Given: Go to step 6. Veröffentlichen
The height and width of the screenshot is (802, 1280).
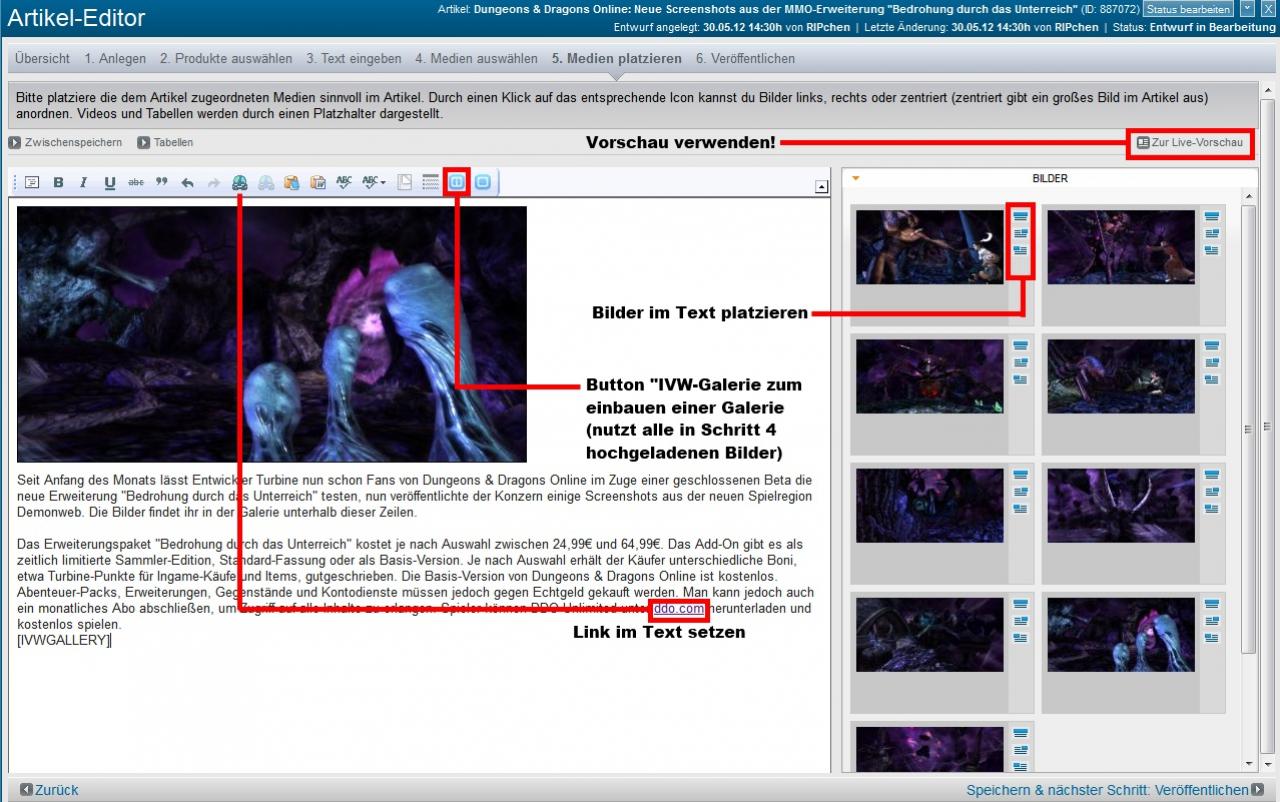Looking at the screenshot, I should (745, 59).
